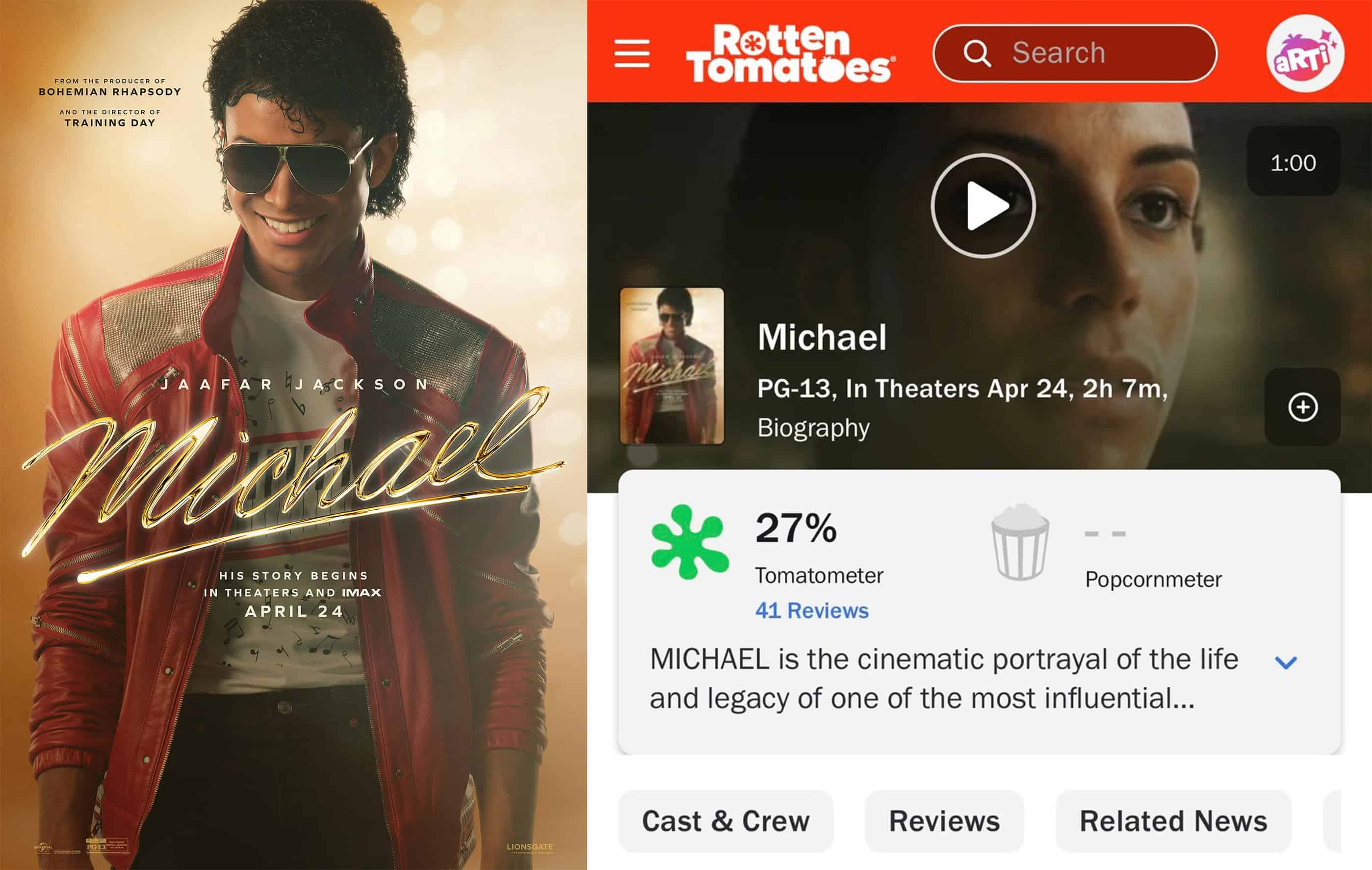Screen dimensions: 1372x870
Task: Open the 41 Reviews link
Action: click(811, 610)
